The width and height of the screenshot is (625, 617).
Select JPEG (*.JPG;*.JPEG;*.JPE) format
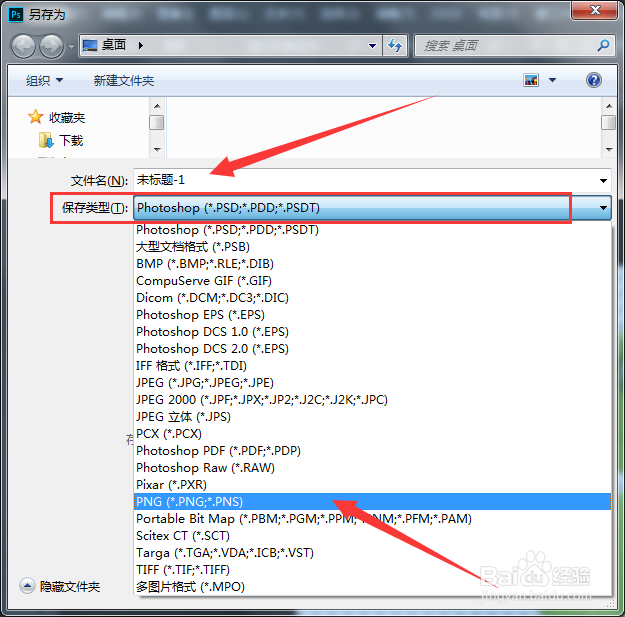[372, 383]
